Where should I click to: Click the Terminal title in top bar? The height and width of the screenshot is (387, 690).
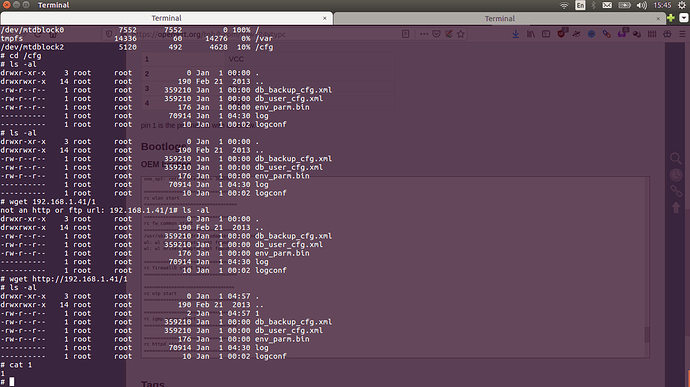(x=53, y=5)
